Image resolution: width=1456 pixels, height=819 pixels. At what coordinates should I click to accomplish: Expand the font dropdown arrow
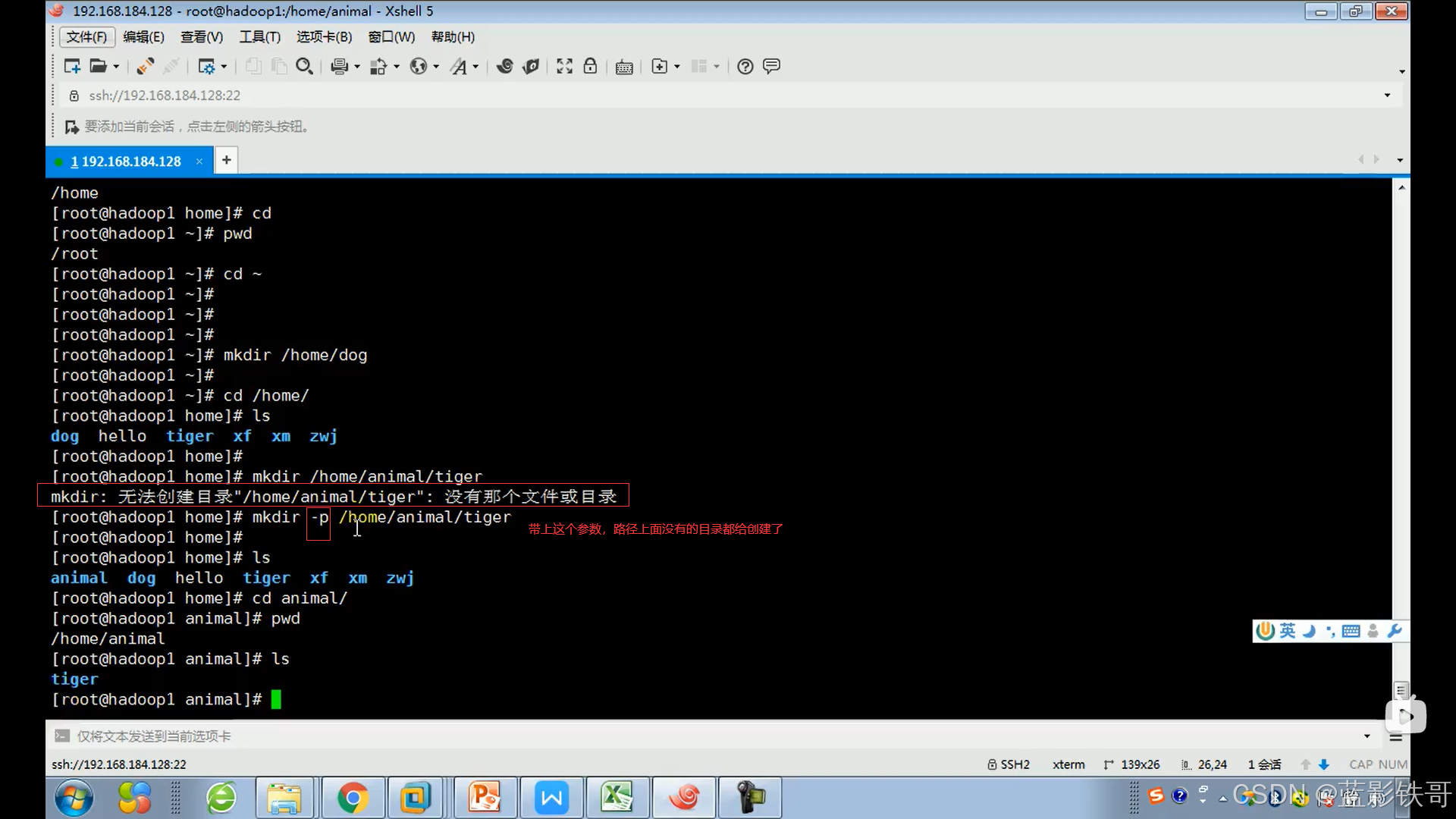click(475, 67)
